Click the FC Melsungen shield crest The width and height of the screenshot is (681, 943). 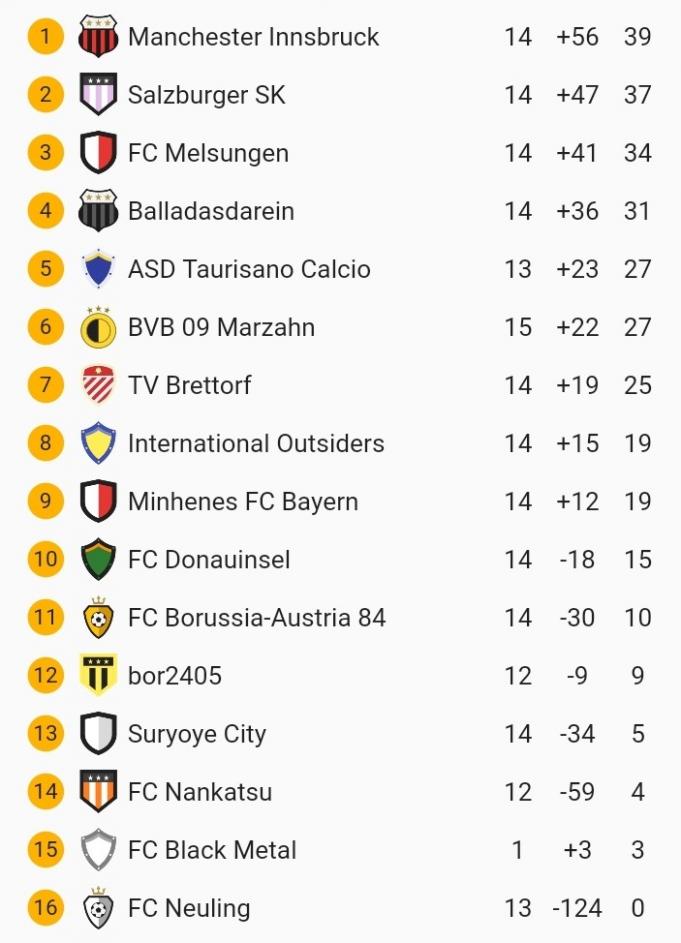pyautogui.click(x=98, y=153)
